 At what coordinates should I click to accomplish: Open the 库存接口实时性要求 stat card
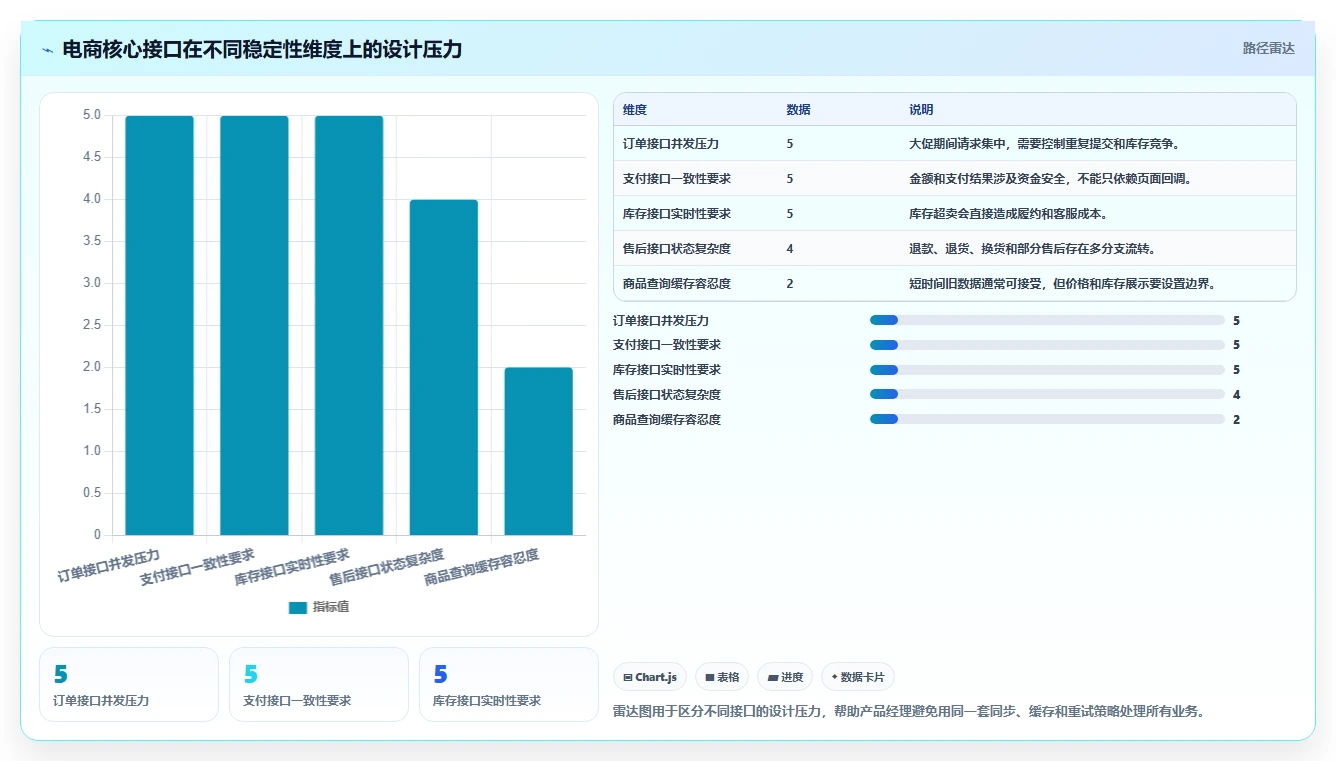click(x=509, y=684)
